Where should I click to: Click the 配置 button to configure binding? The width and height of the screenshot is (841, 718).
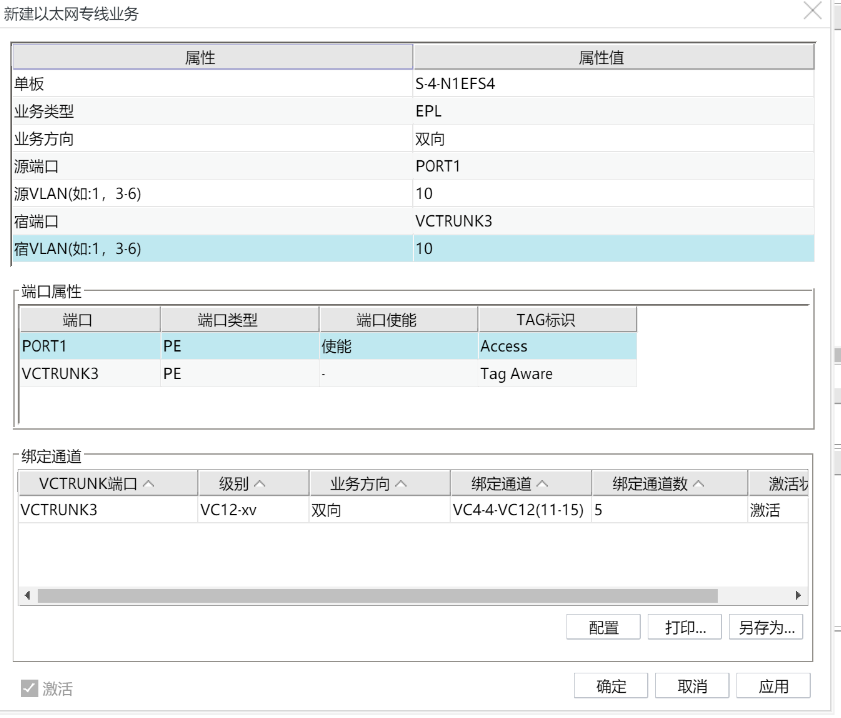tap(602, 627)
